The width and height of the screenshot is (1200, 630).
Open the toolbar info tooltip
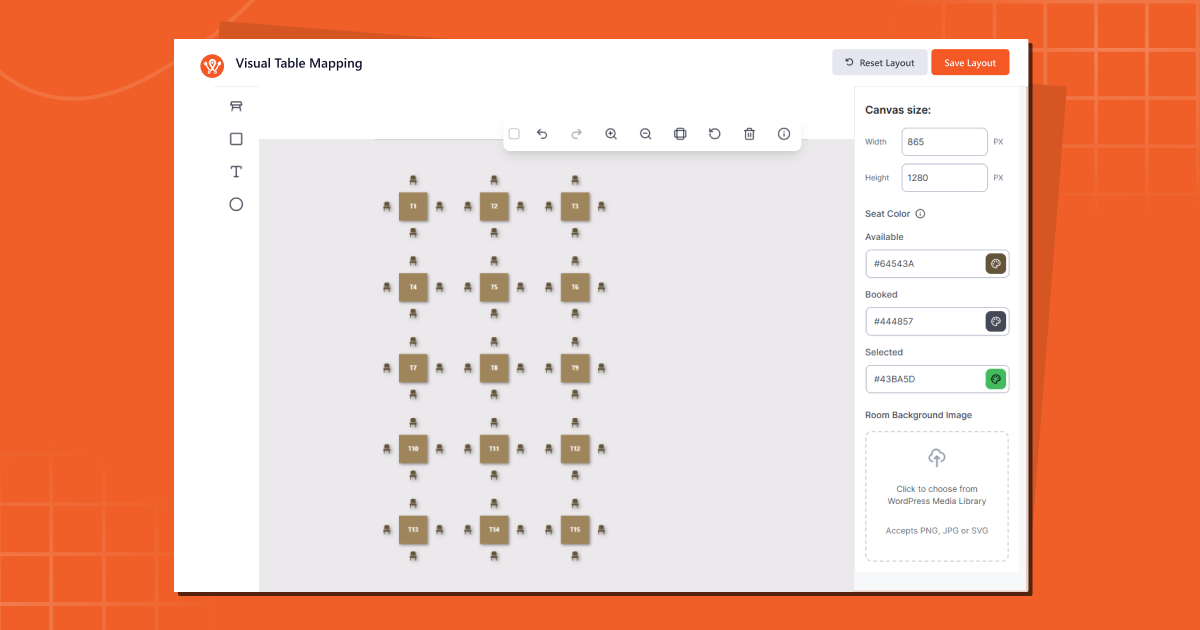click(784, 133)
